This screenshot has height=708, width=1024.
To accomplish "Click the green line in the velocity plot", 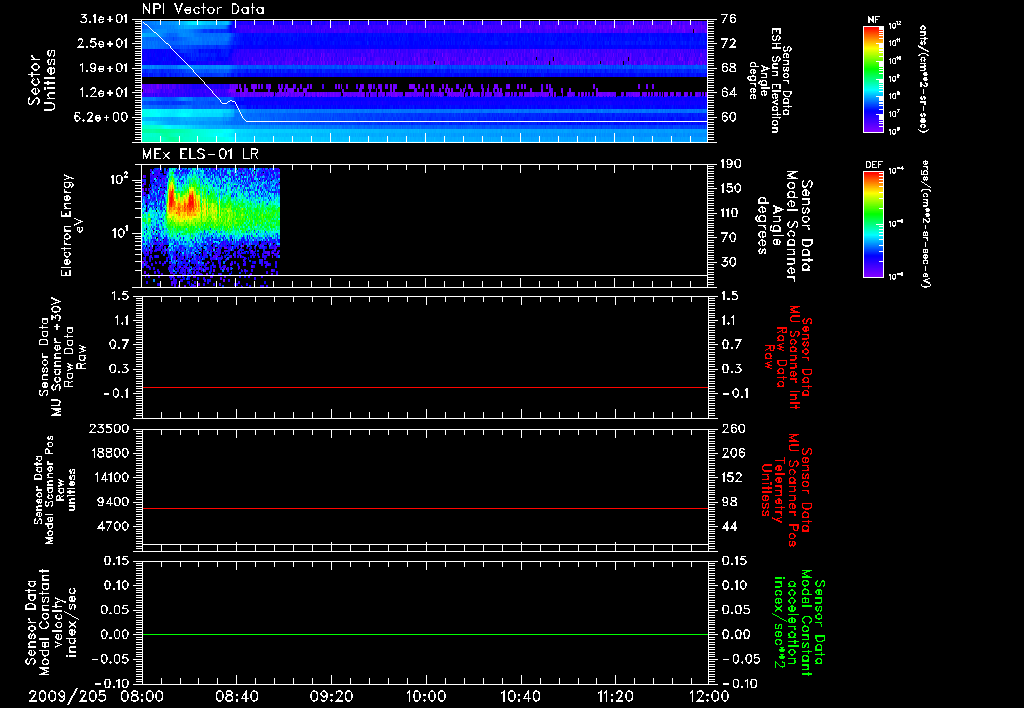I will [x=424, y=634].
